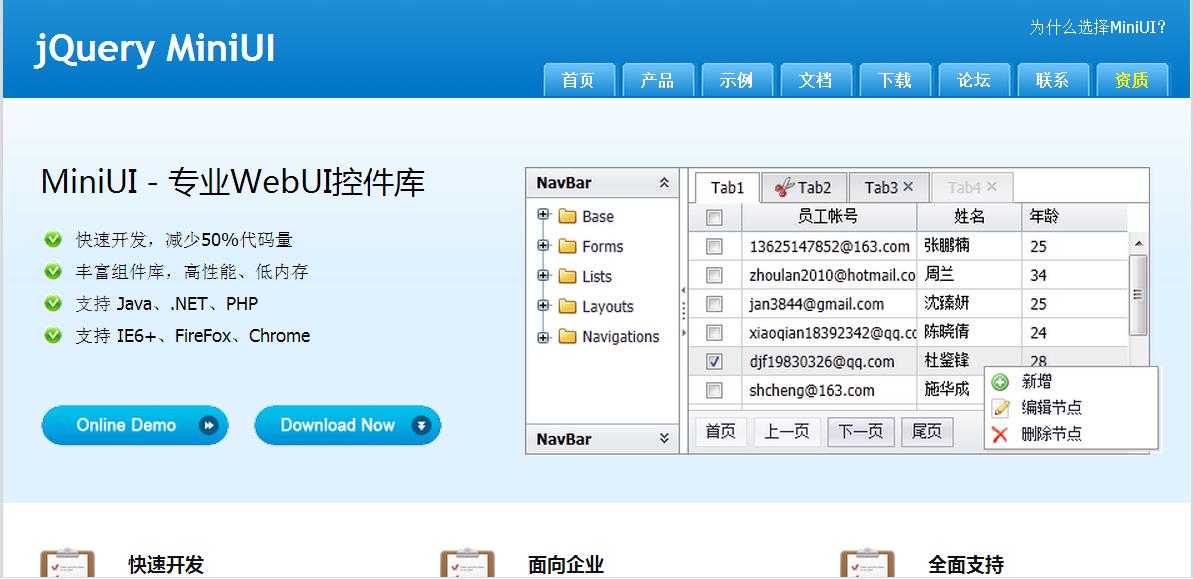The image size is (1193, 579).
Task: Open the 联系 navigation tab
Action: tap(1053, 80)
